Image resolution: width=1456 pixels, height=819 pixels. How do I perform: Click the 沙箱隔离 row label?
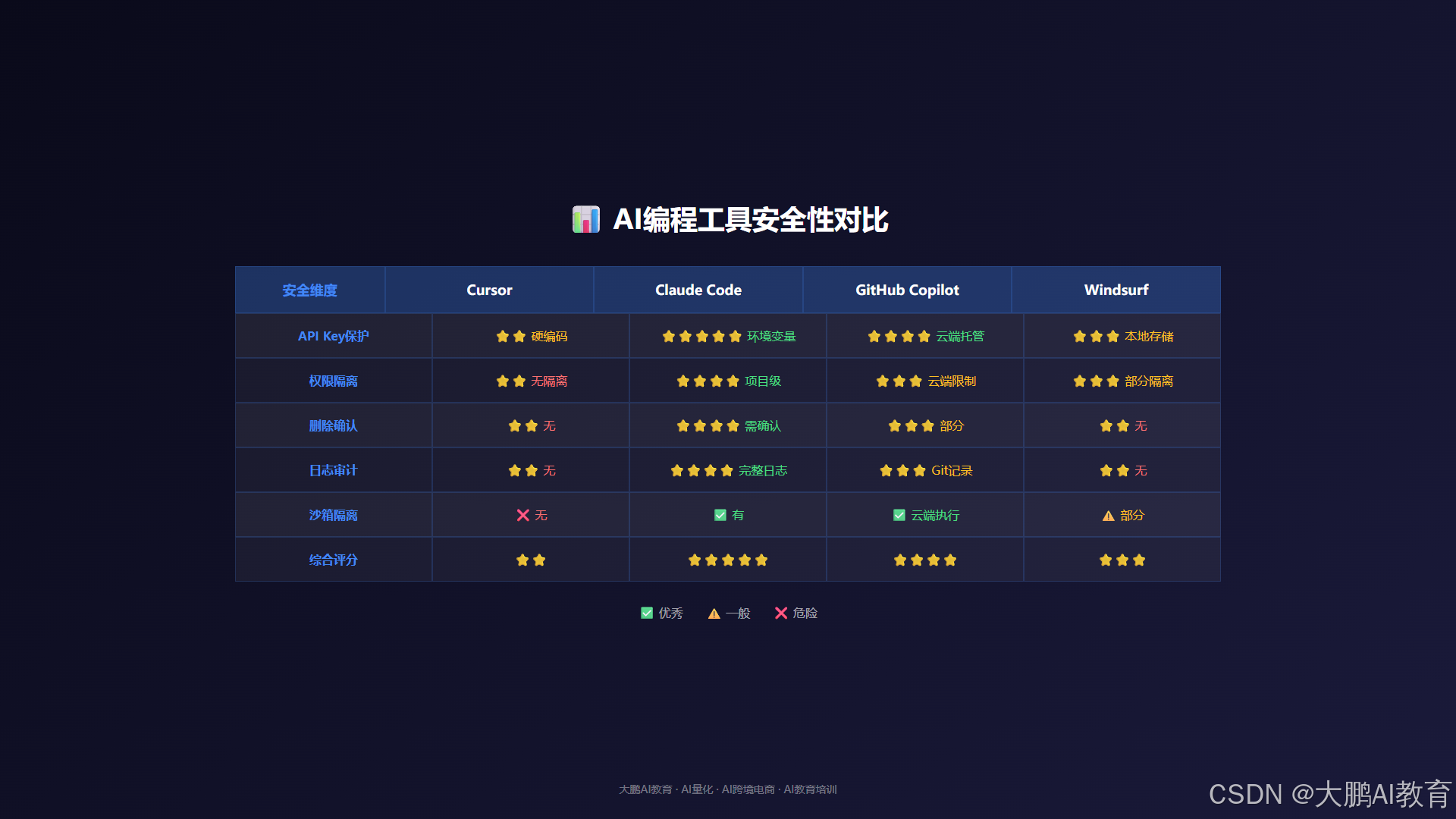click(334, 516)
